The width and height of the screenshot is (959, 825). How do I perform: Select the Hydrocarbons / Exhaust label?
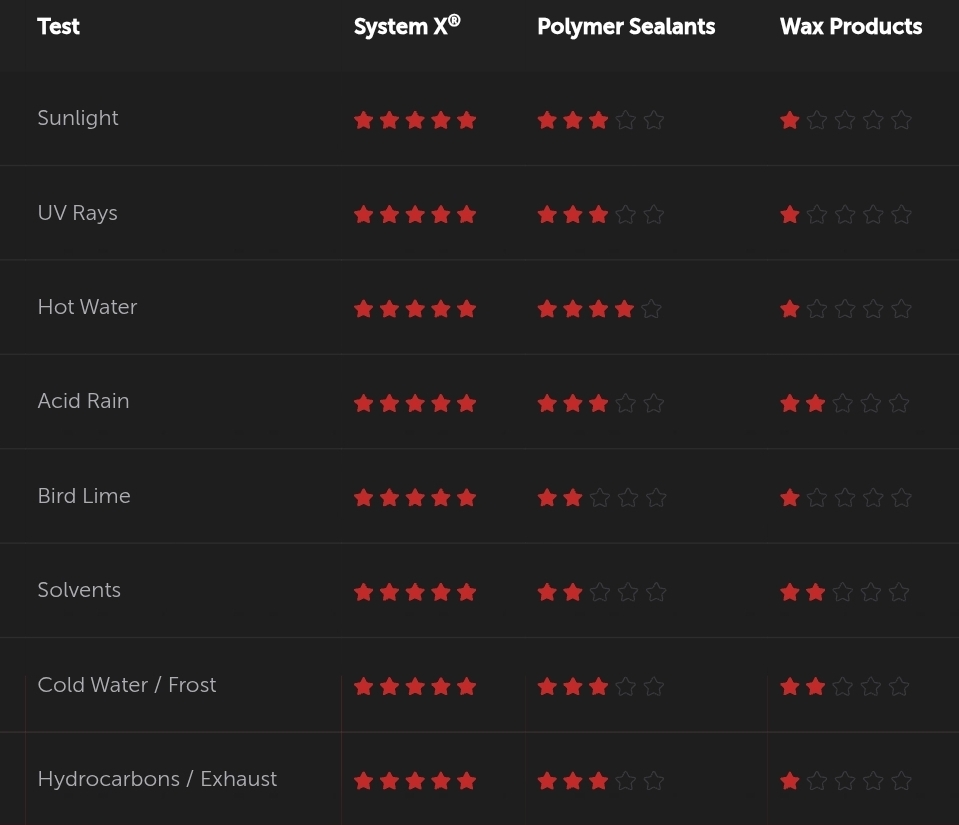157,779
